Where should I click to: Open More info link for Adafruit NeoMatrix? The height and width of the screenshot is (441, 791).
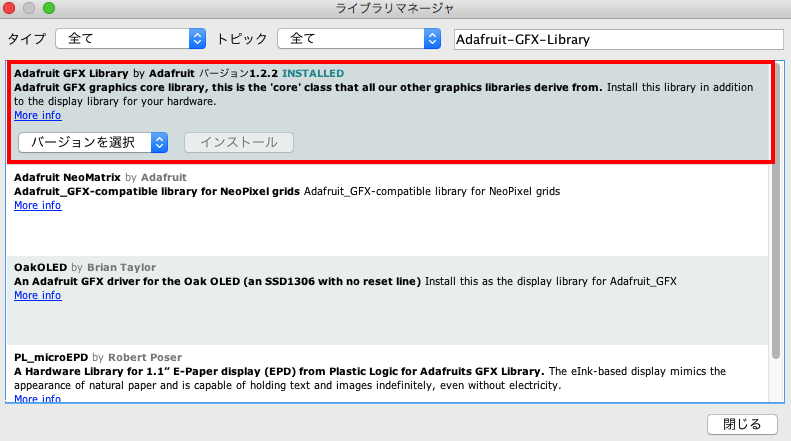[38, 205]
